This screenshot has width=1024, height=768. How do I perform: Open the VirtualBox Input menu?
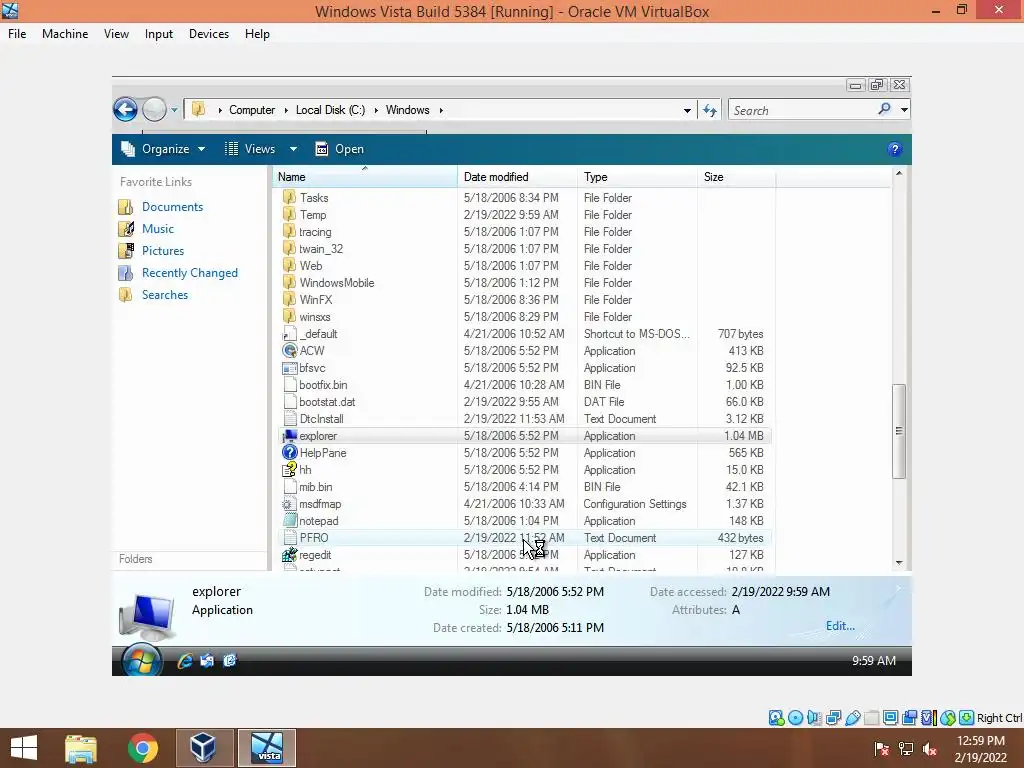coord(159,34)
